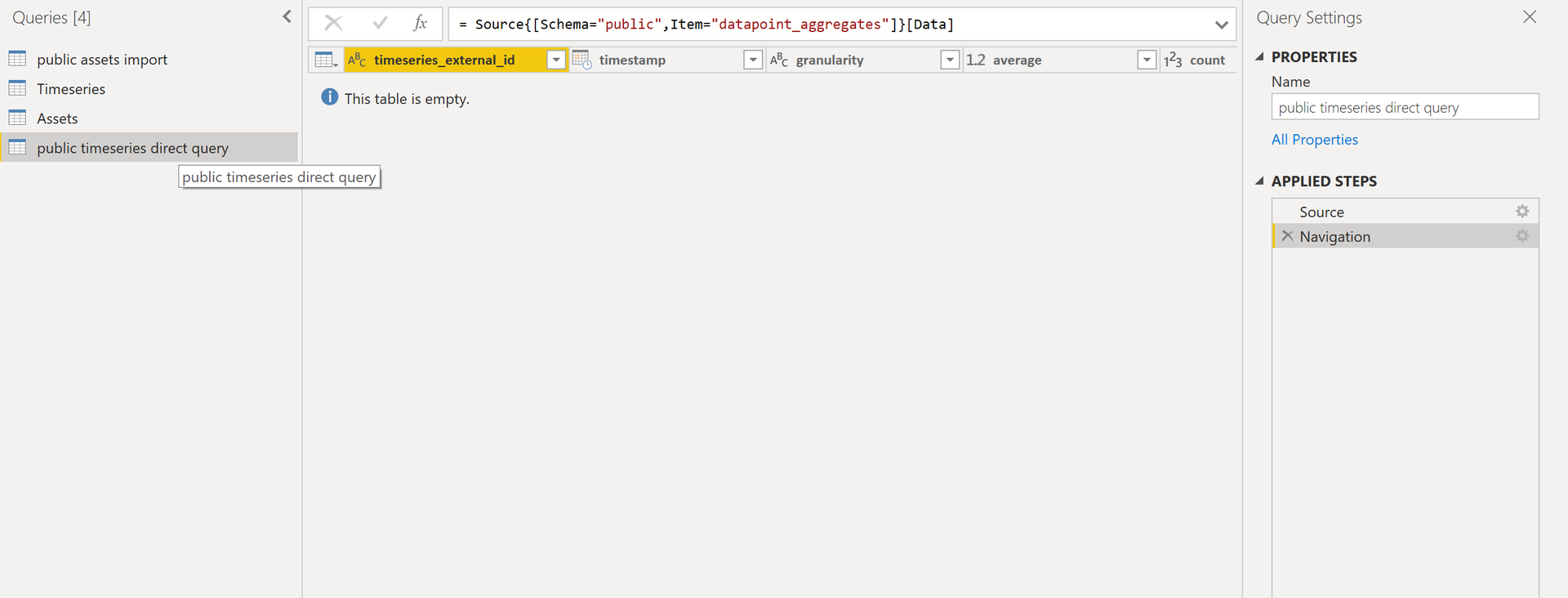Viewport: 1568px width, 598px height.
Task: Click the query Name input field
Action: point(1405,107)
